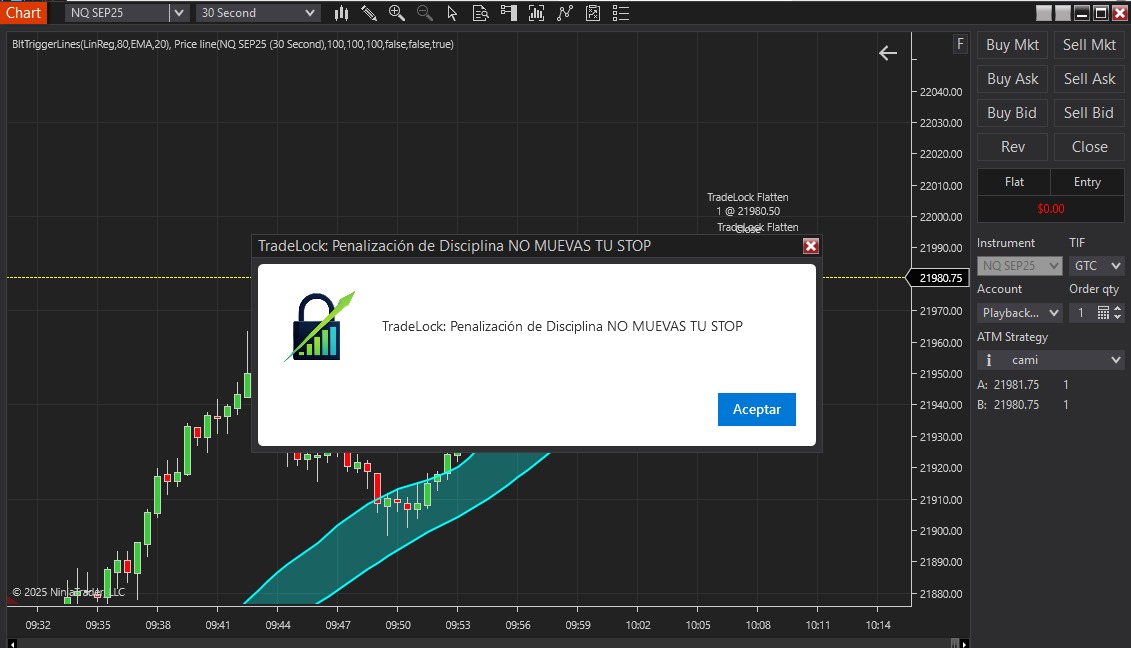1131x648 pixels.
Task: Expand the instrument dropdown arrow
Action: [x=180, y=13]
